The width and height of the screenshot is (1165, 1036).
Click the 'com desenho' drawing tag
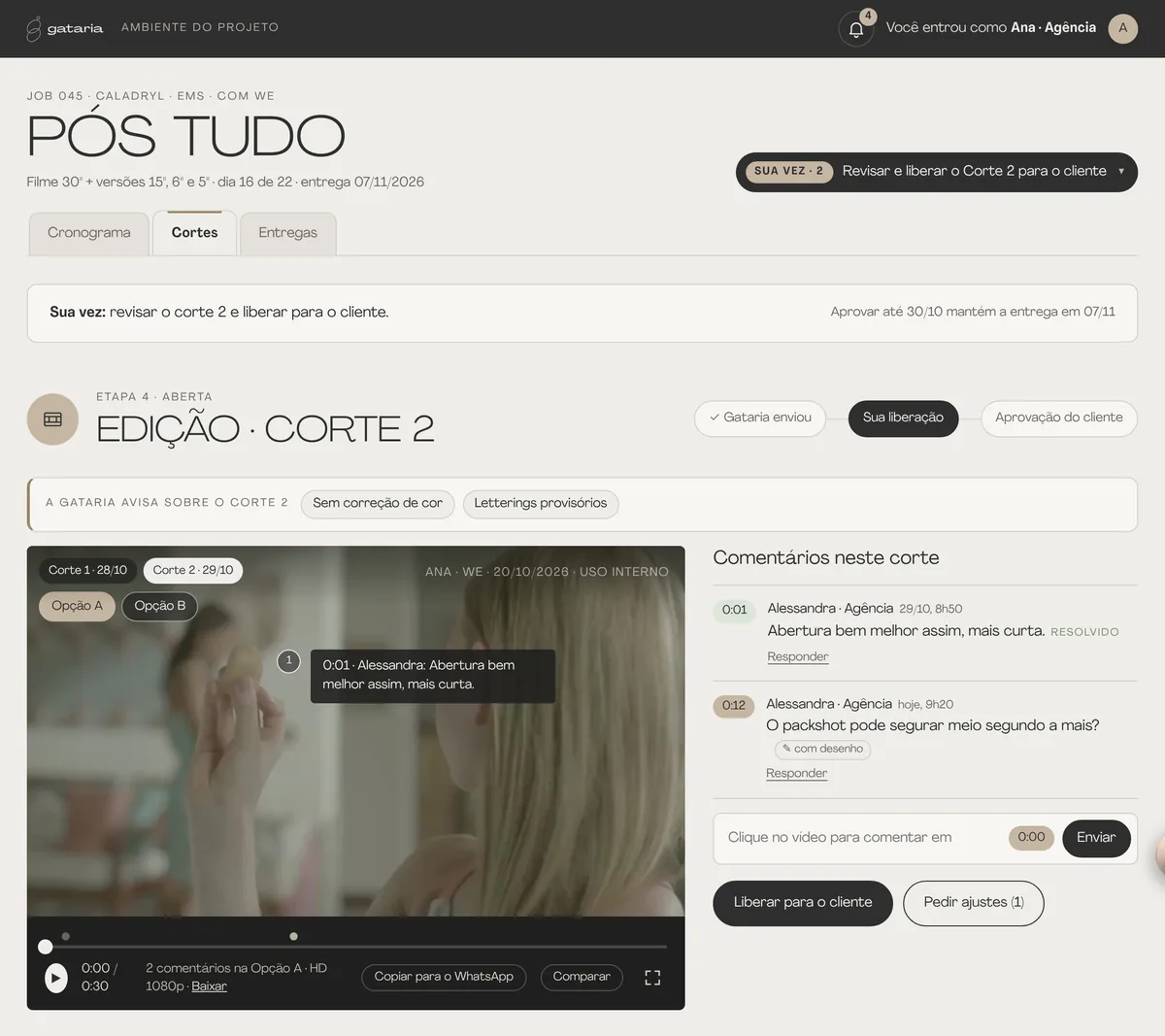point(822,749)
